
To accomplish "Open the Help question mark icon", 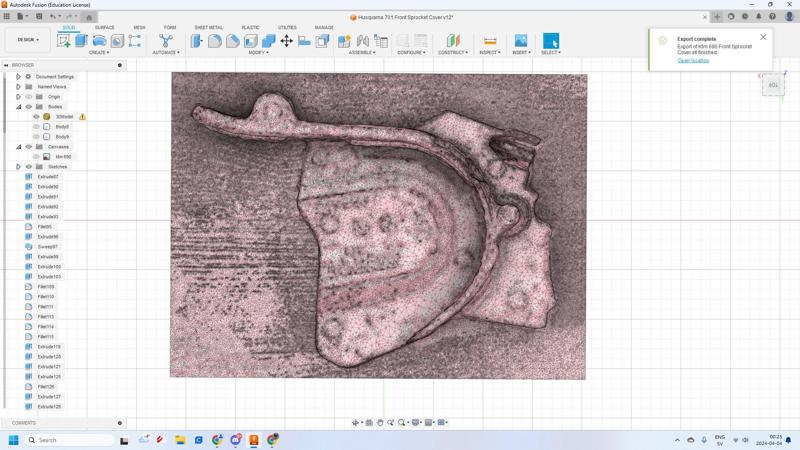I will tap(772, 17).
